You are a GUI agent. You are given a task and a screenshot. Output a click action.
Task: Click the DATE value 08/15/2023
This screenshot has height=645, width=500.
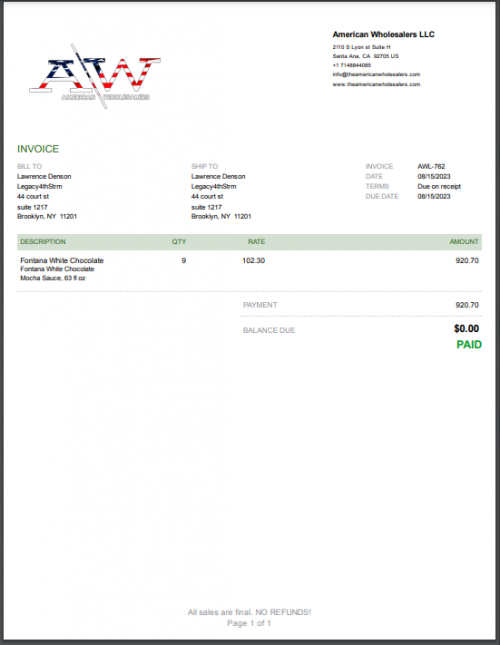point(434,176)
